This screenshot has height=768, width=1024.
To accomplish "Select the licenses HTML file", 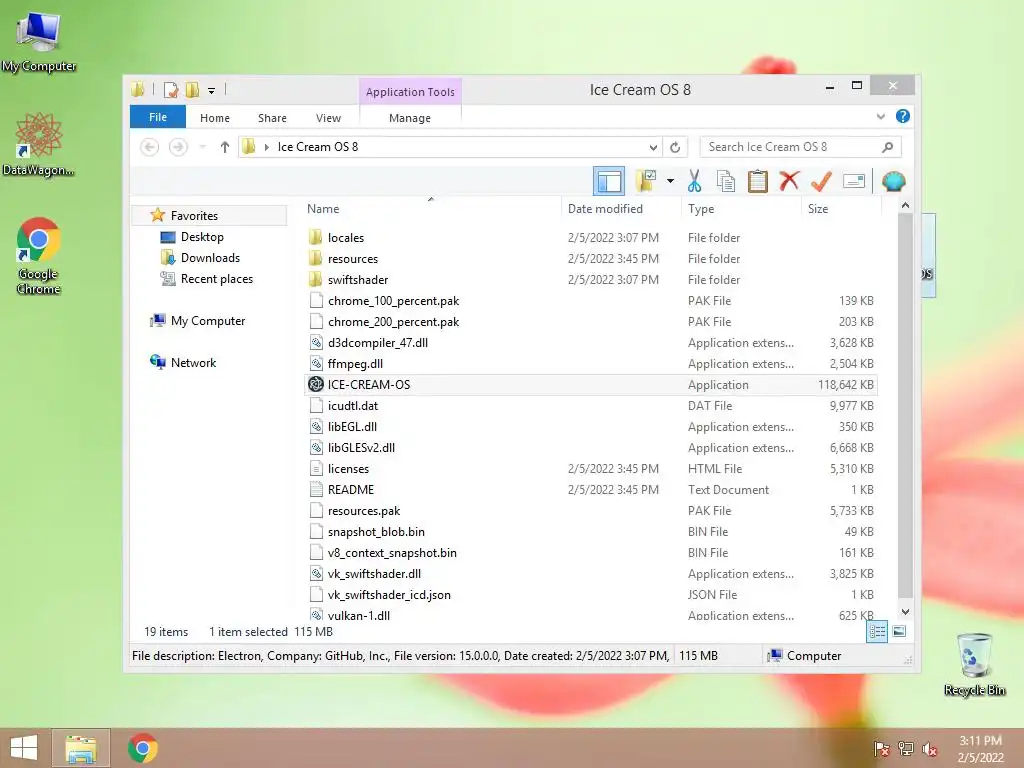I will (591, 469).
